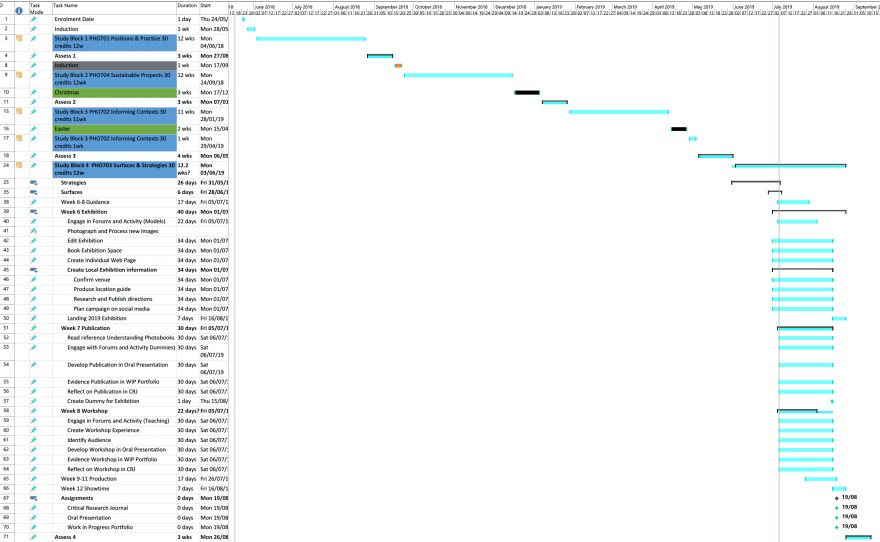
Task: Select the Duration column header
Action: click(x=186, y=7)
